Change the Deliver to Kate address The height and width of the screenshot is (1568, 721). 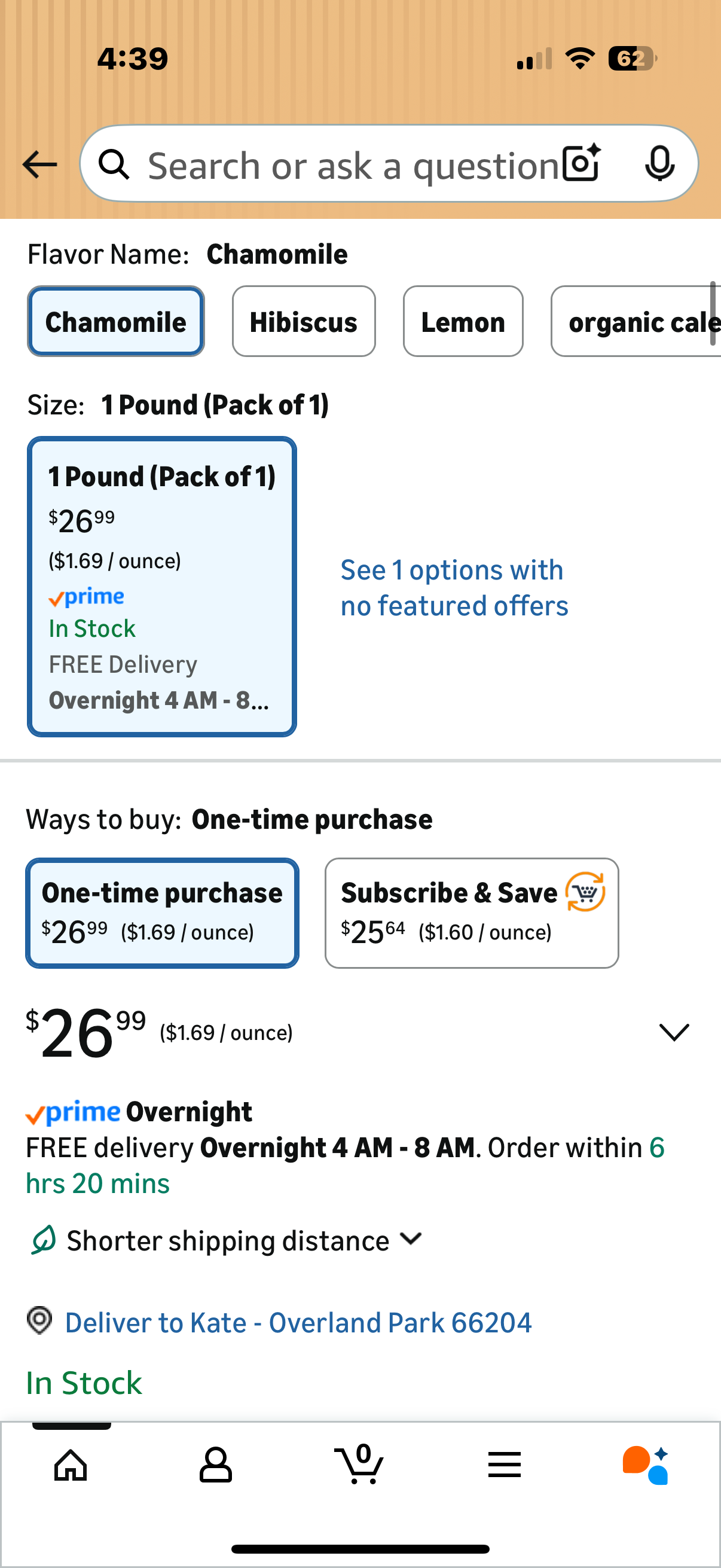pyautogui.click(x=298, y=1322)
